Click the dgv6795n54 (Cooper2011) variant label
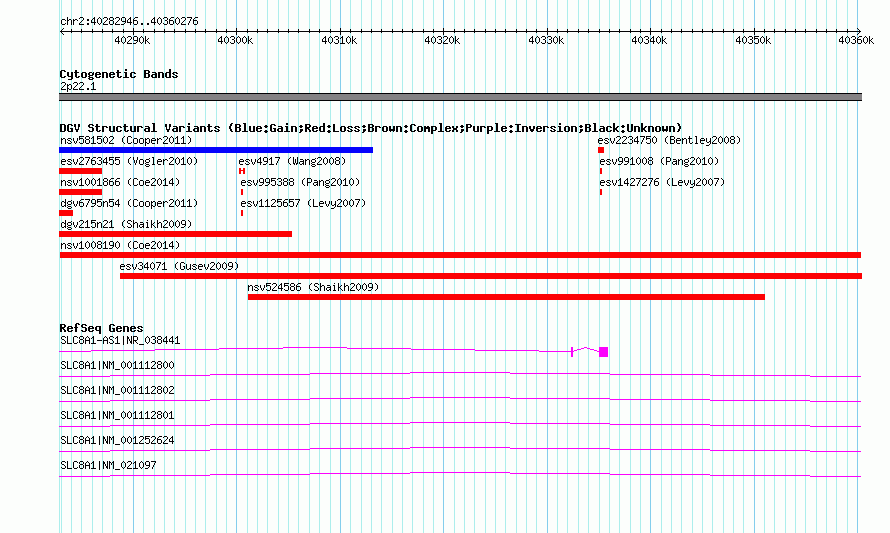This screenshot has width=890, height=533. (129, 203)
